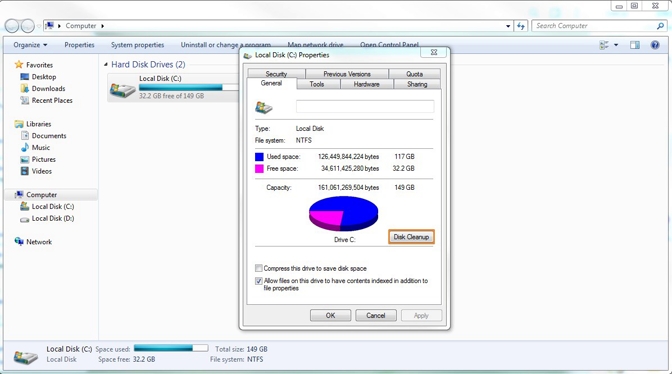Click OK in Properties dialog

pos(330,315)
